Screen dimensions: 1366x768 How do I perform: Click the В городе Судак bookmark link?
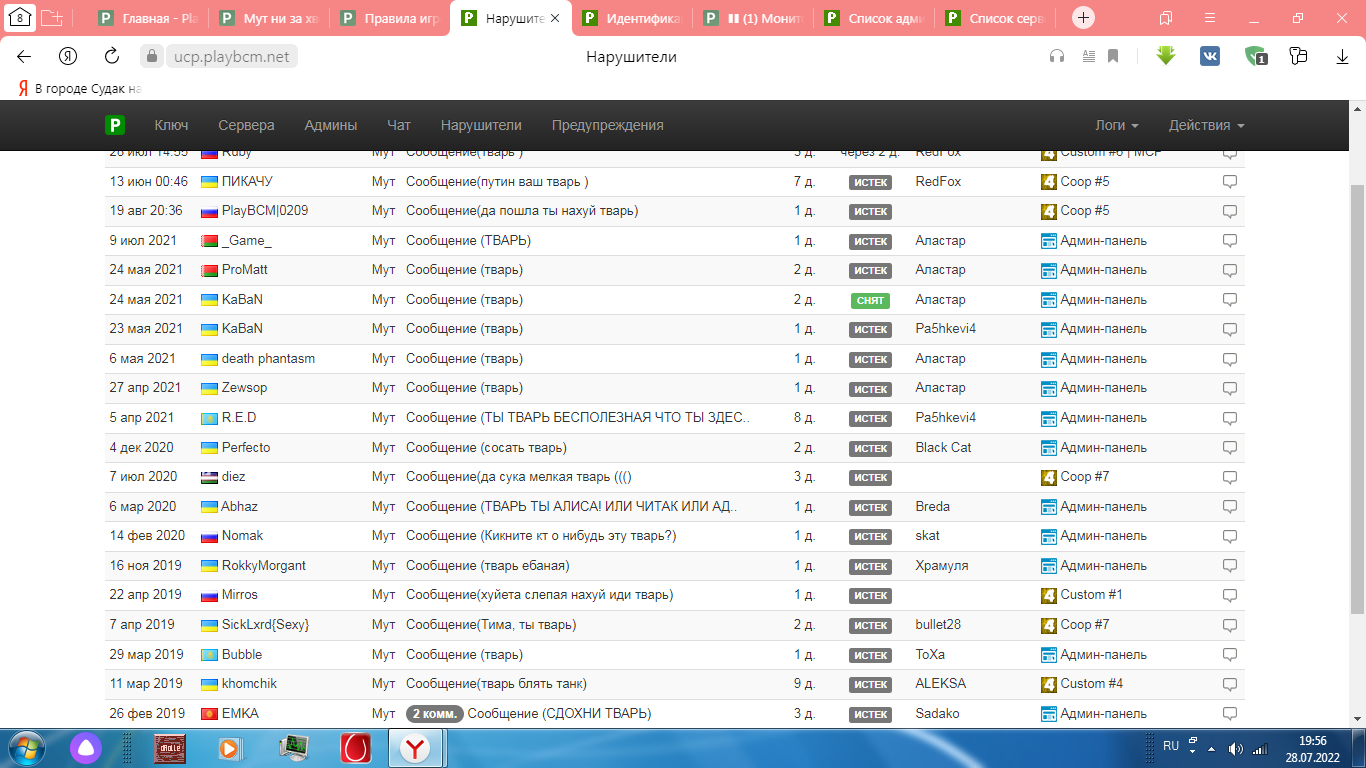pyautogui.click(x=79, y=88)
